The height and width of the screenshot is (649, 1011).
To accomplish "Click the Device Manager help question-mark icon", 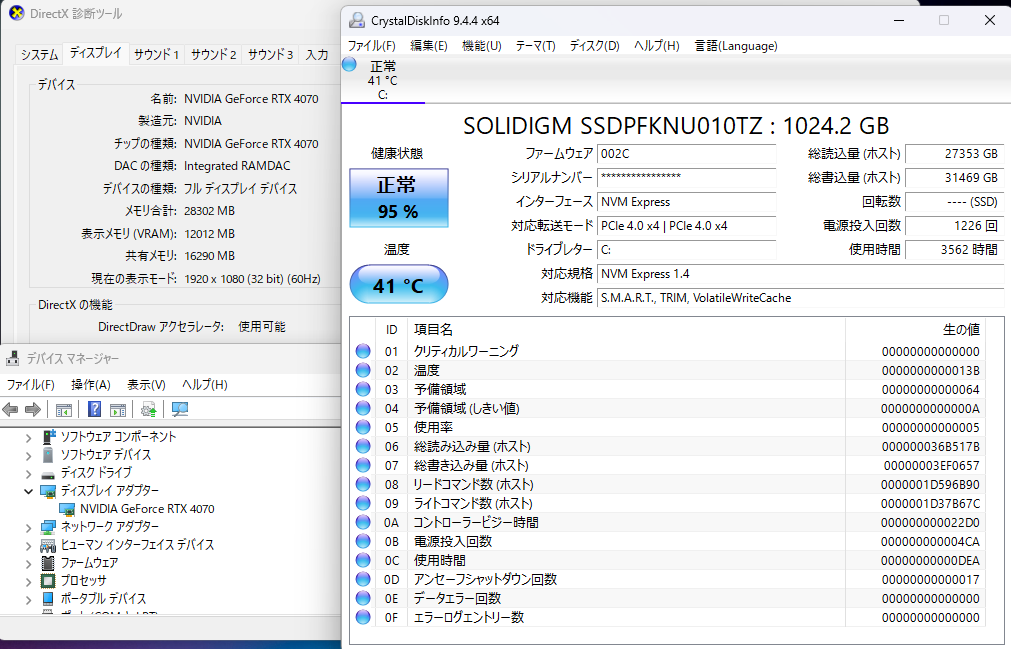I will [x=94, y=409].
